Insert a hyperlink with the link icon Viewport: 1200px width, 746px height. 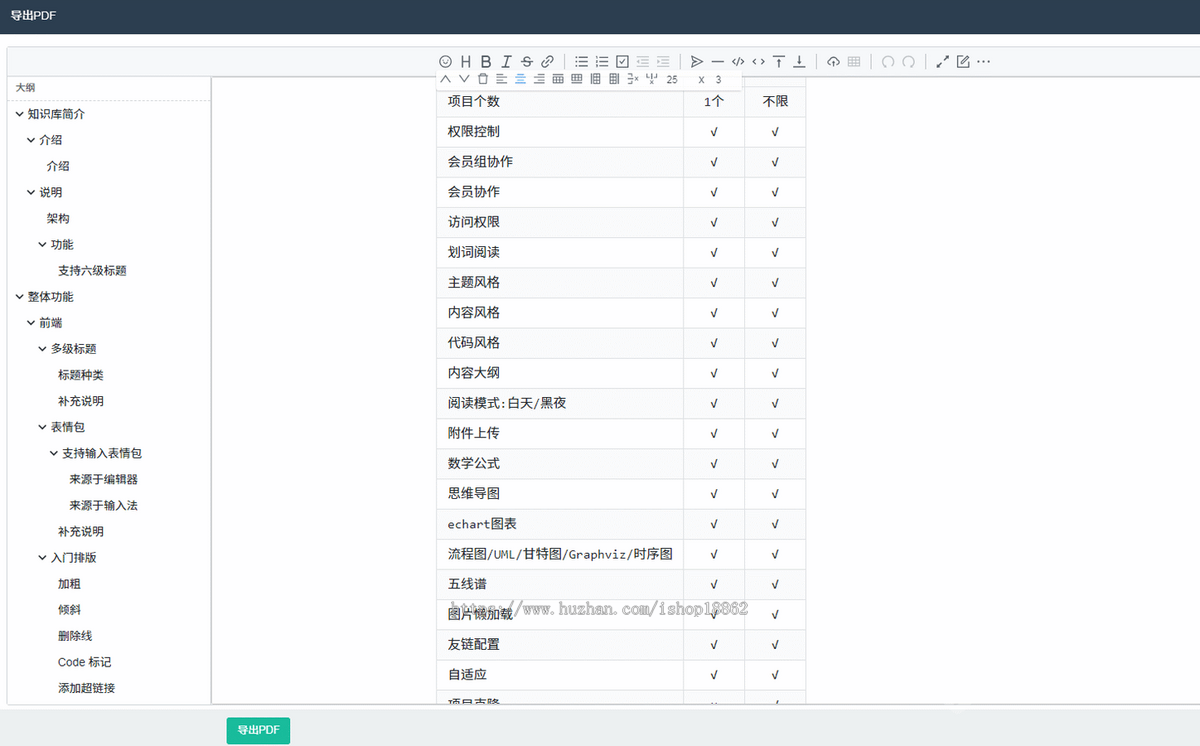pos(547,61)
